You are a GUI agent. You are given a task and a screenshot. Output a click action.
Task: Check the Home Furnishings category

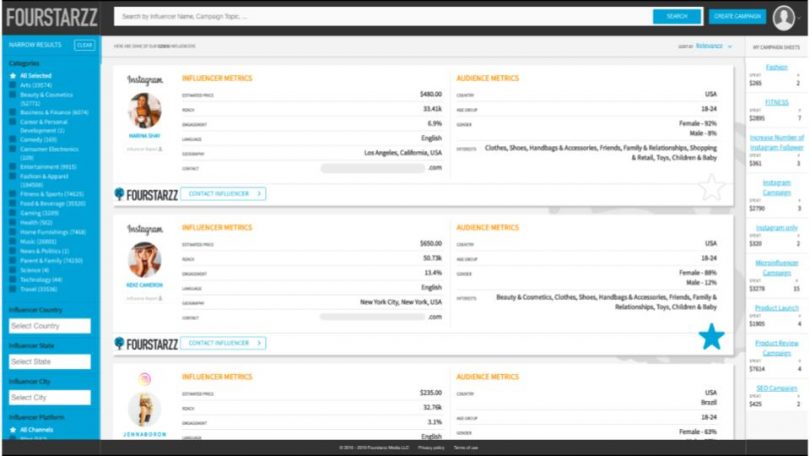click(13, 232)
